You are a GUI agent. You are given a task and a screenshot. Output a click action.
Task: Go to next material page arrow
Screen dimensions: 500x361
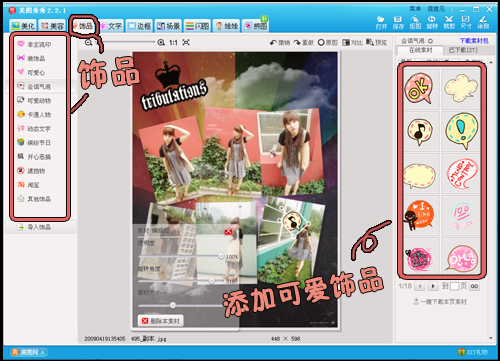click(x=433, y=286)
